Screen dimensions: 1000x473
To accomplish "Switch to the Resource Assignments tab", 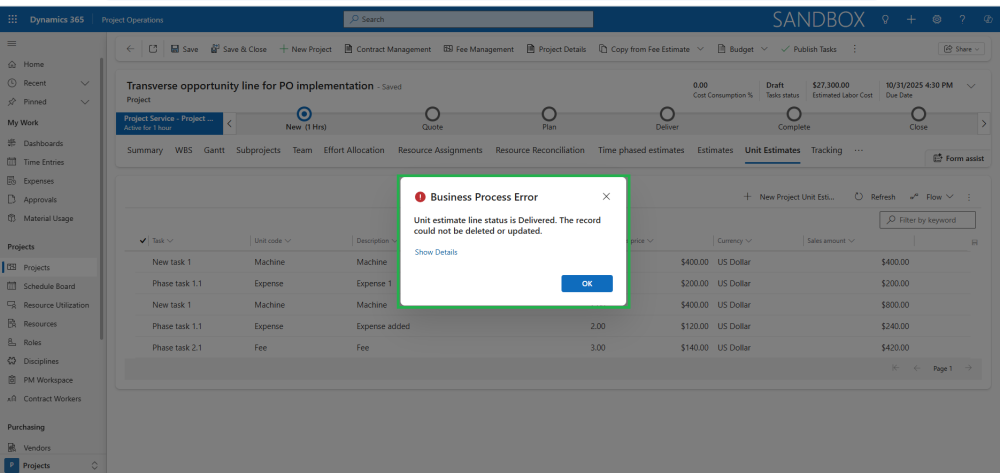I will click(x=440, y=150).
